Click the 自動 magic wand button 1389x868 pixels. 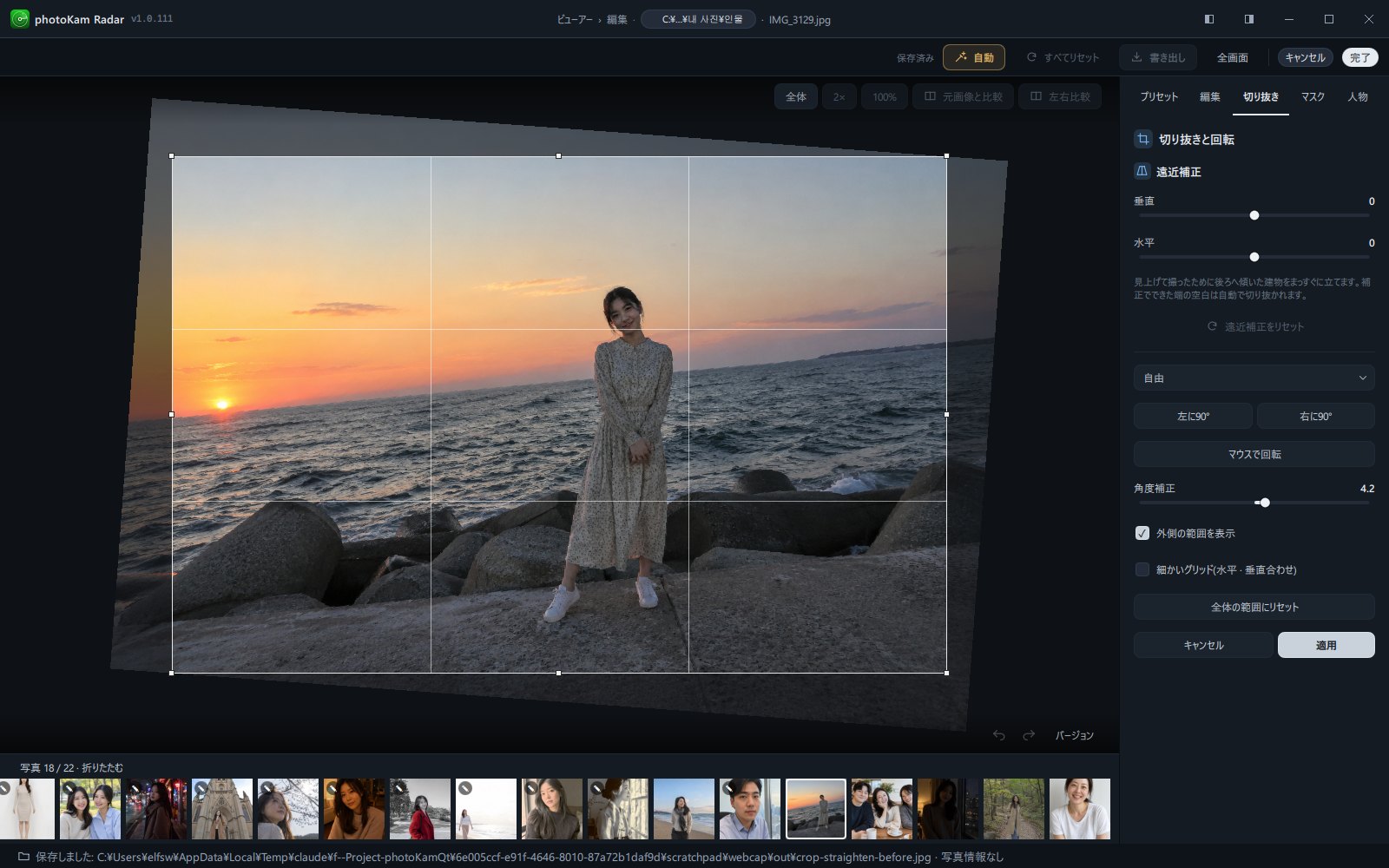pos(974,57)
